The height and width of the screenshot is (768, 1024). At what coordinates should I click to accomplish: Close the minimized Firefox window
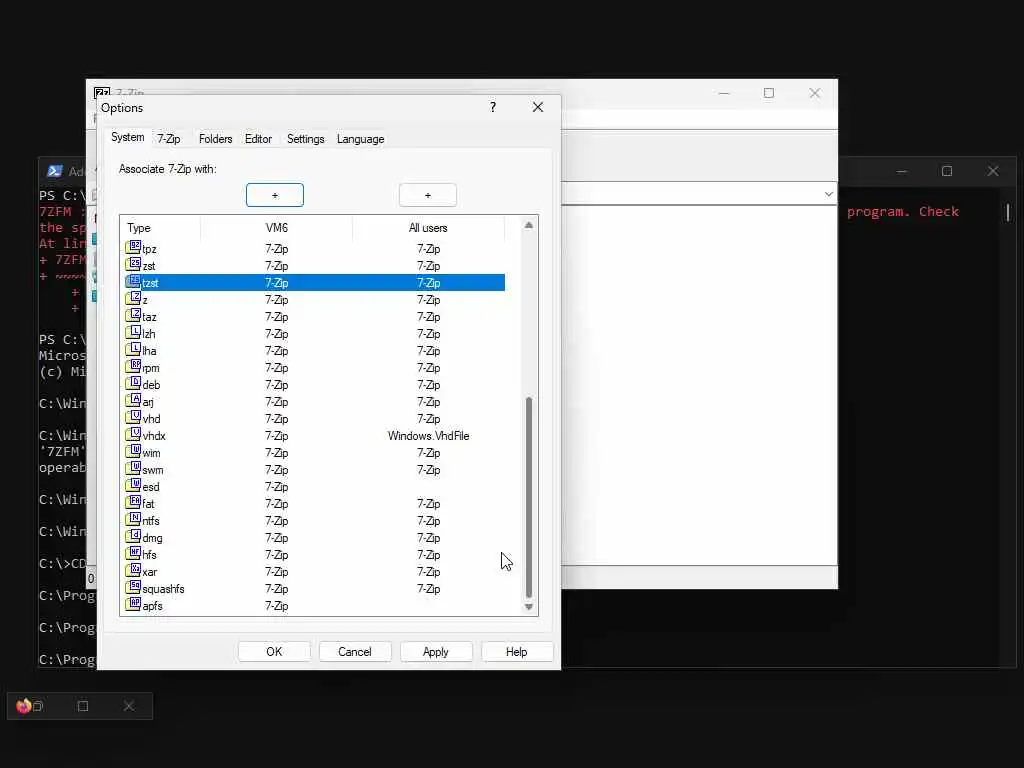(x=129, y=706)
